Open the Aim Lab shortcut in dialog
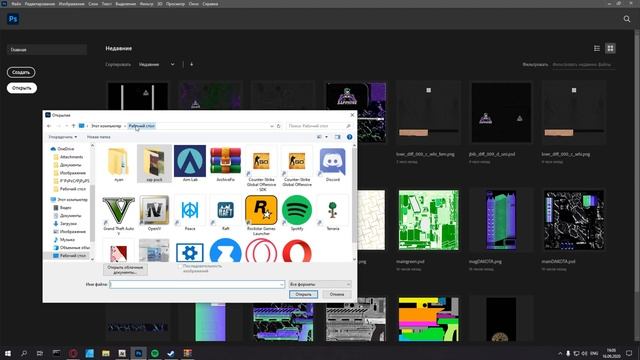Image resolution: width=640 pixels, height=360 pixels. pos(190,163)
